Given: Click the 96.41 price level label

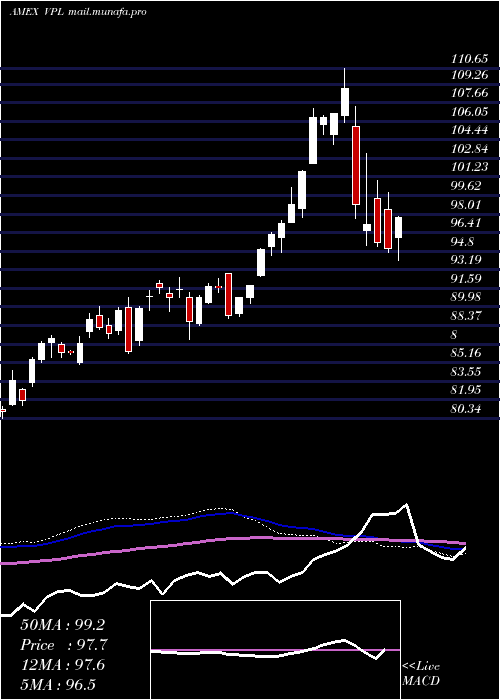Looking at the screenshot, I should 467,223.
